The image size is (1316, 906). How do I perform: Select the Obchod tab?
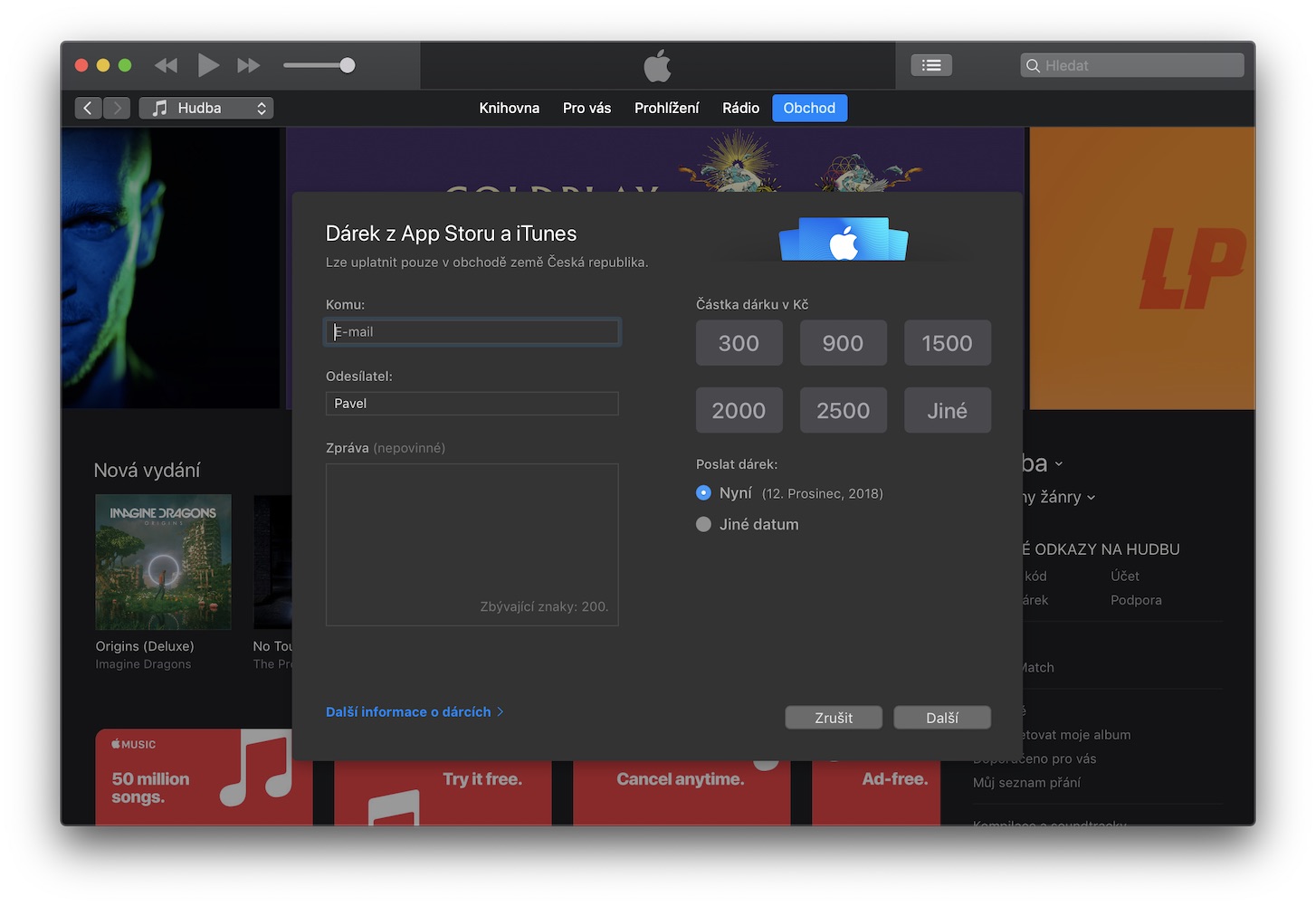(x=809, y=108)
